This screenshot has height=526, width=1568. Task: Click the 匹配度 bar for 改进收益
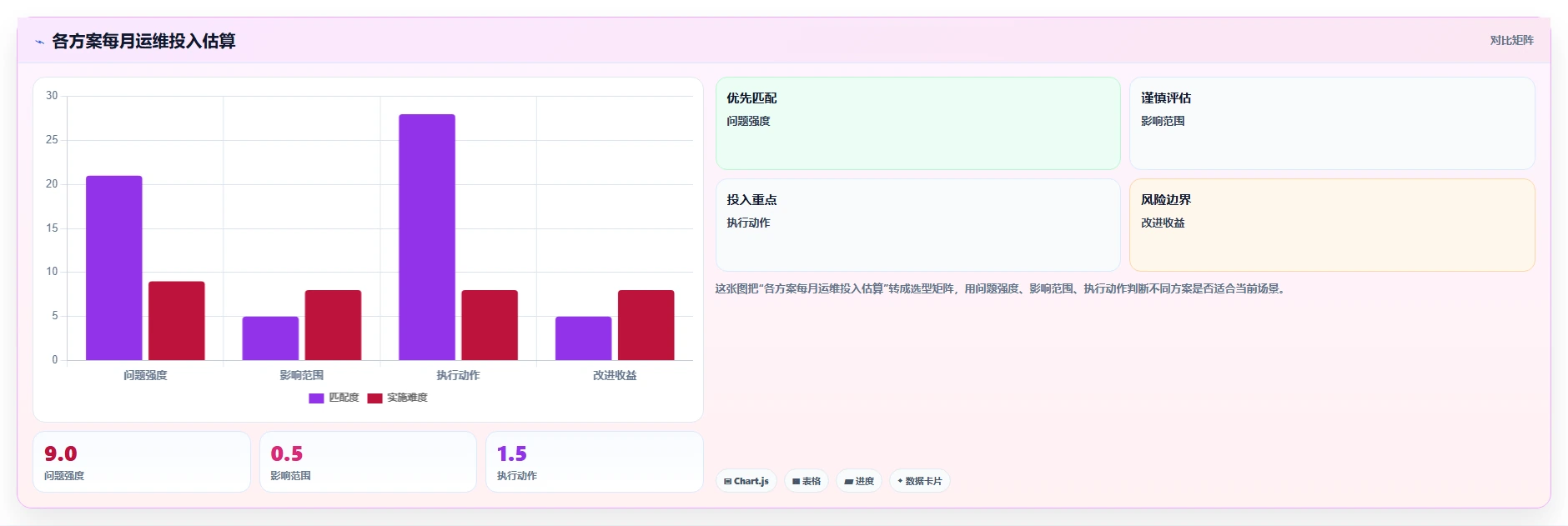click(x=584, y=338)
